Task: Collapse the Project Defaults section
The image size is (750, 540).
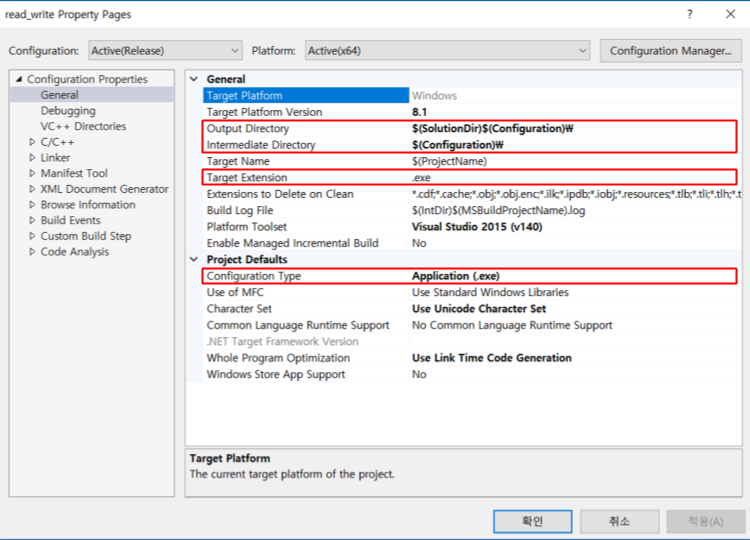Action: click(194, 260)
